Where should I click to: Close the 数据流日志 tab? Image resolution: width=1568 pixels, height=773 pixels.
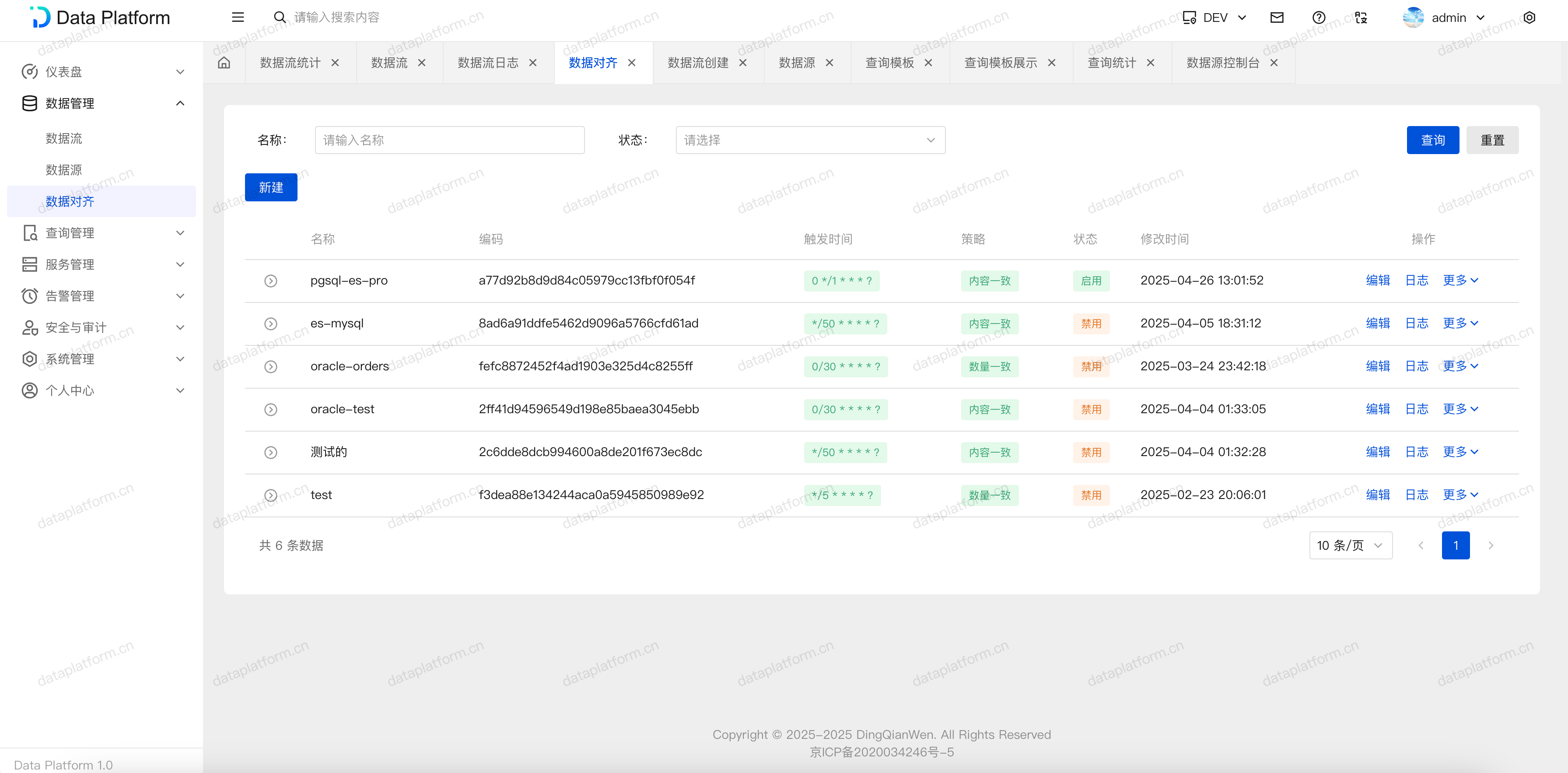(532, 63)
